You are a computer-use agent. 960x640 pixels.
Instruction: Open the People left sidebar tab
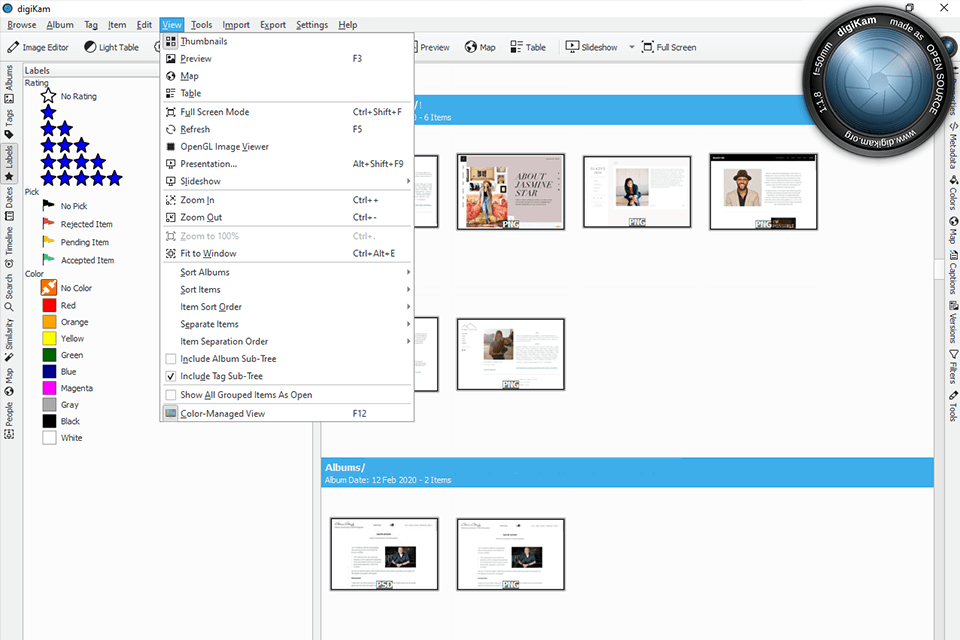(9, 420)
